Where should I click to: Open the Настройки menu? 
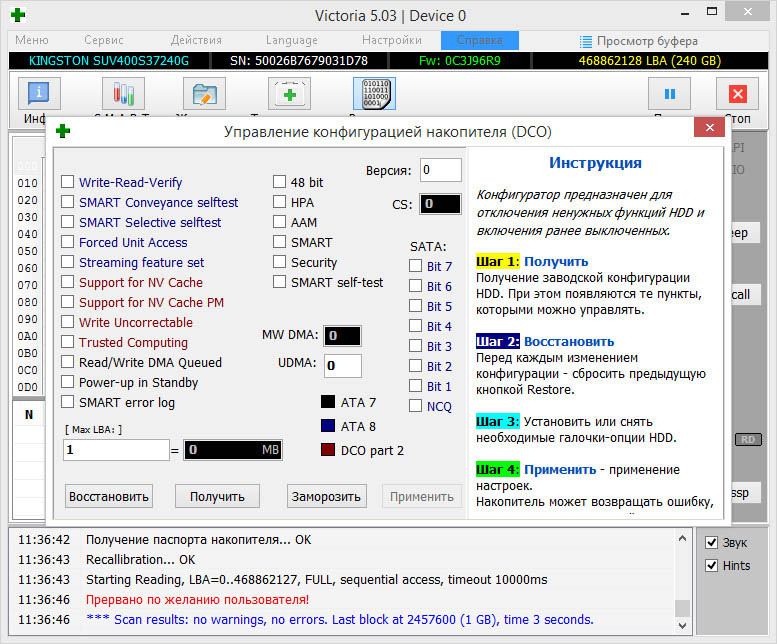click(x=391, y=40)
